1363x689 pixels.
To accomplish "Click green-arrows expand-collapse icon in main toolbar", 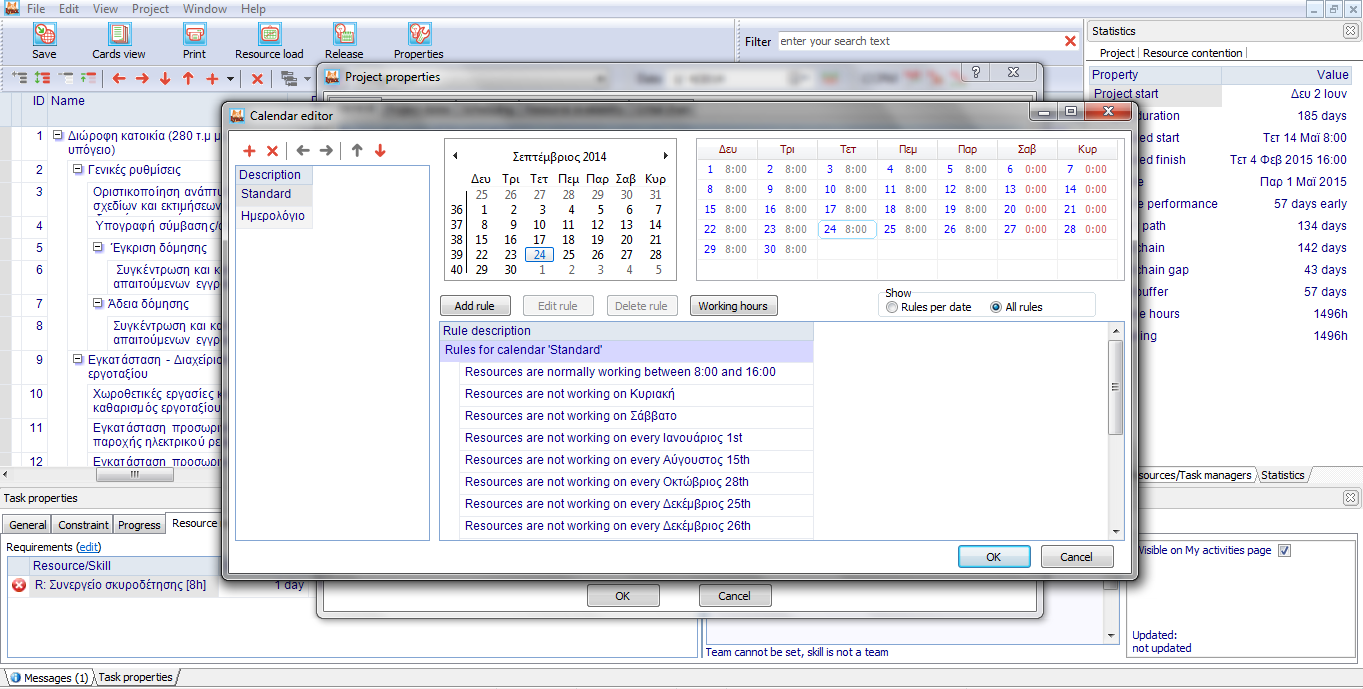I will pyautogui.click(x=42, y=78).
